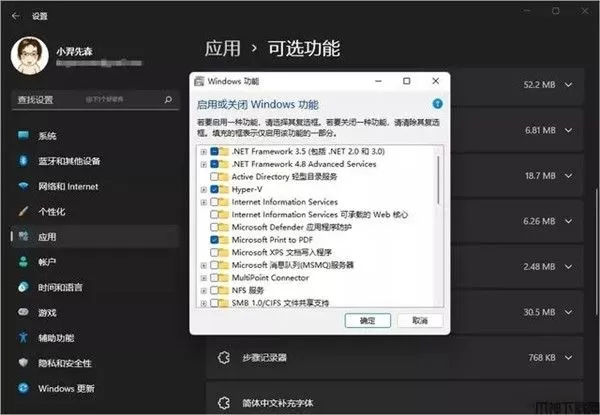Expand the 6.26 MB feature row chevron
This screenshot has height=415, width=600.
(x=569, y=221)
